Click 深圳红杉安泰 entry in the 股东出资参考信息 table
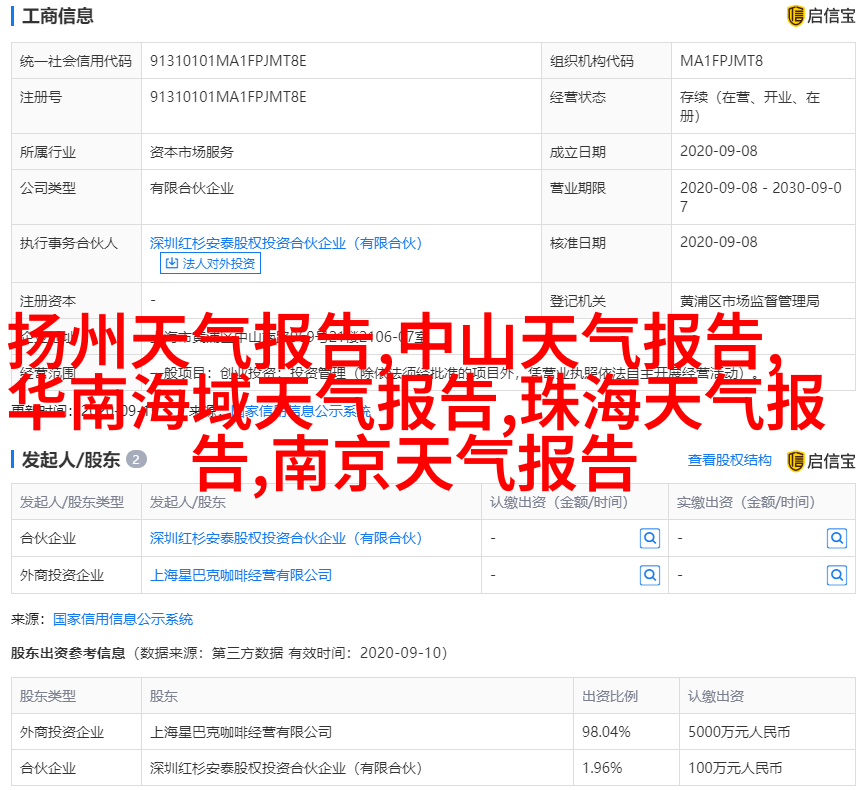 (286, 768)
